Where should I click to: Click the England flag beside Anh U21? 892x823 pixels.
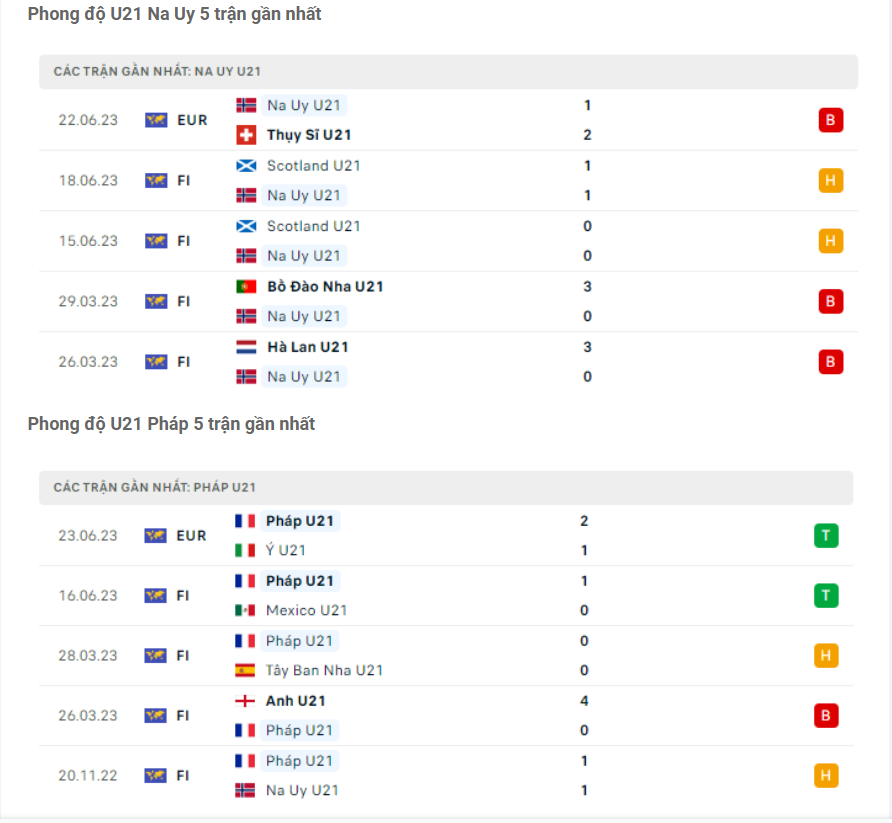coord(245,701)
